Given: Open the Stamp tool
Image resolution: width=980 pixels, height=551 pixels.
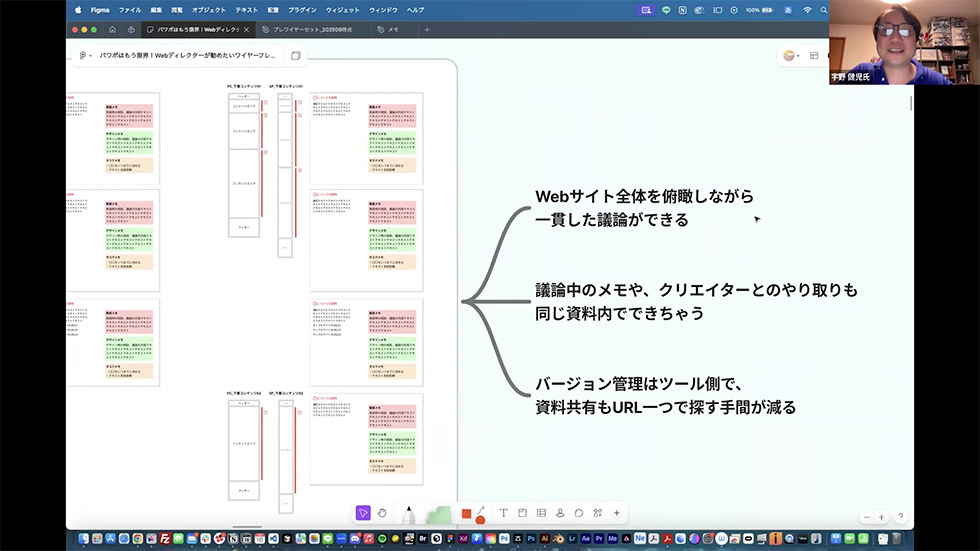Looking at the screenshot, I should 560,513.
